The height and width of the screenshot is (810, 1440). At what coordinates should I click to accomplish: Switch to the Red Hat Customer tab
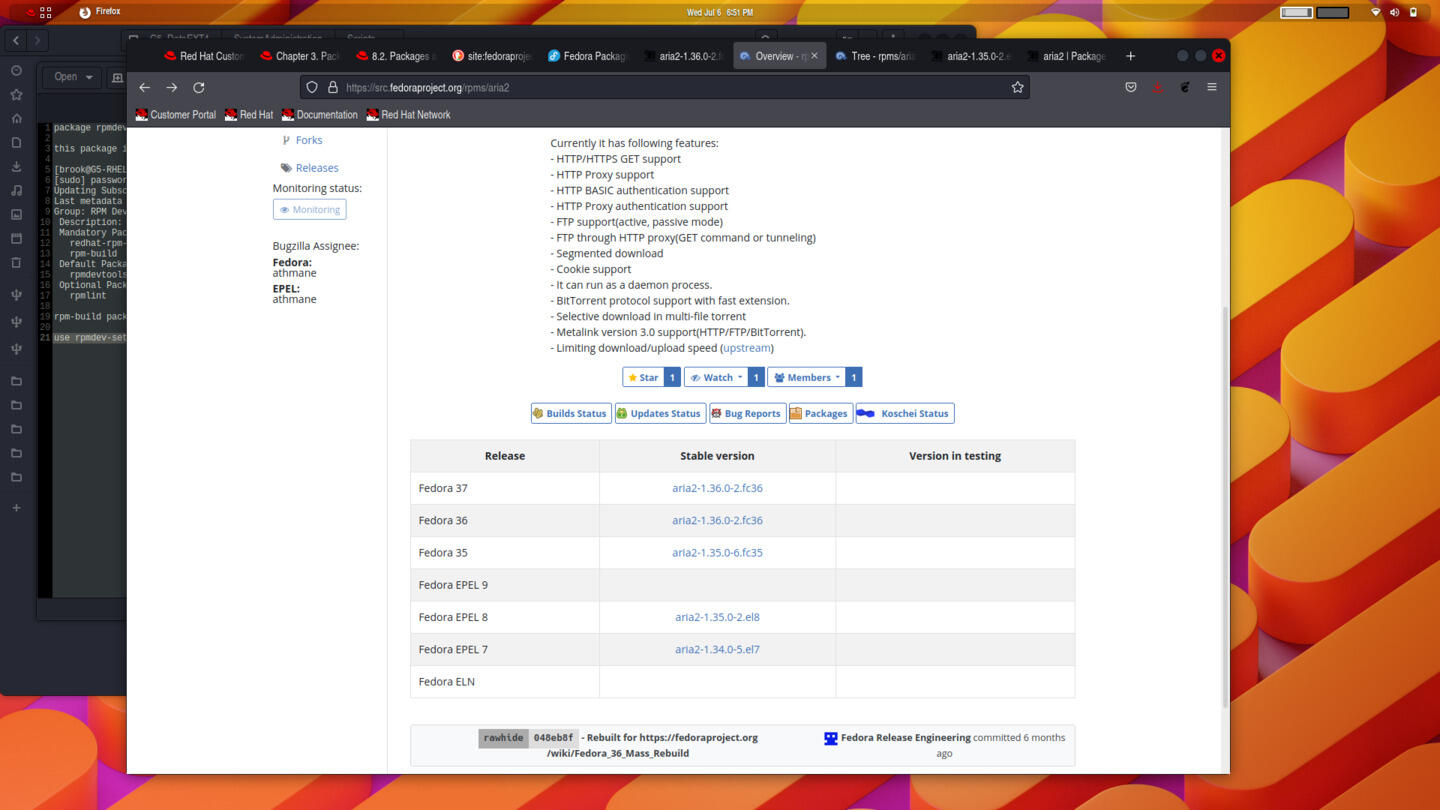205,56
